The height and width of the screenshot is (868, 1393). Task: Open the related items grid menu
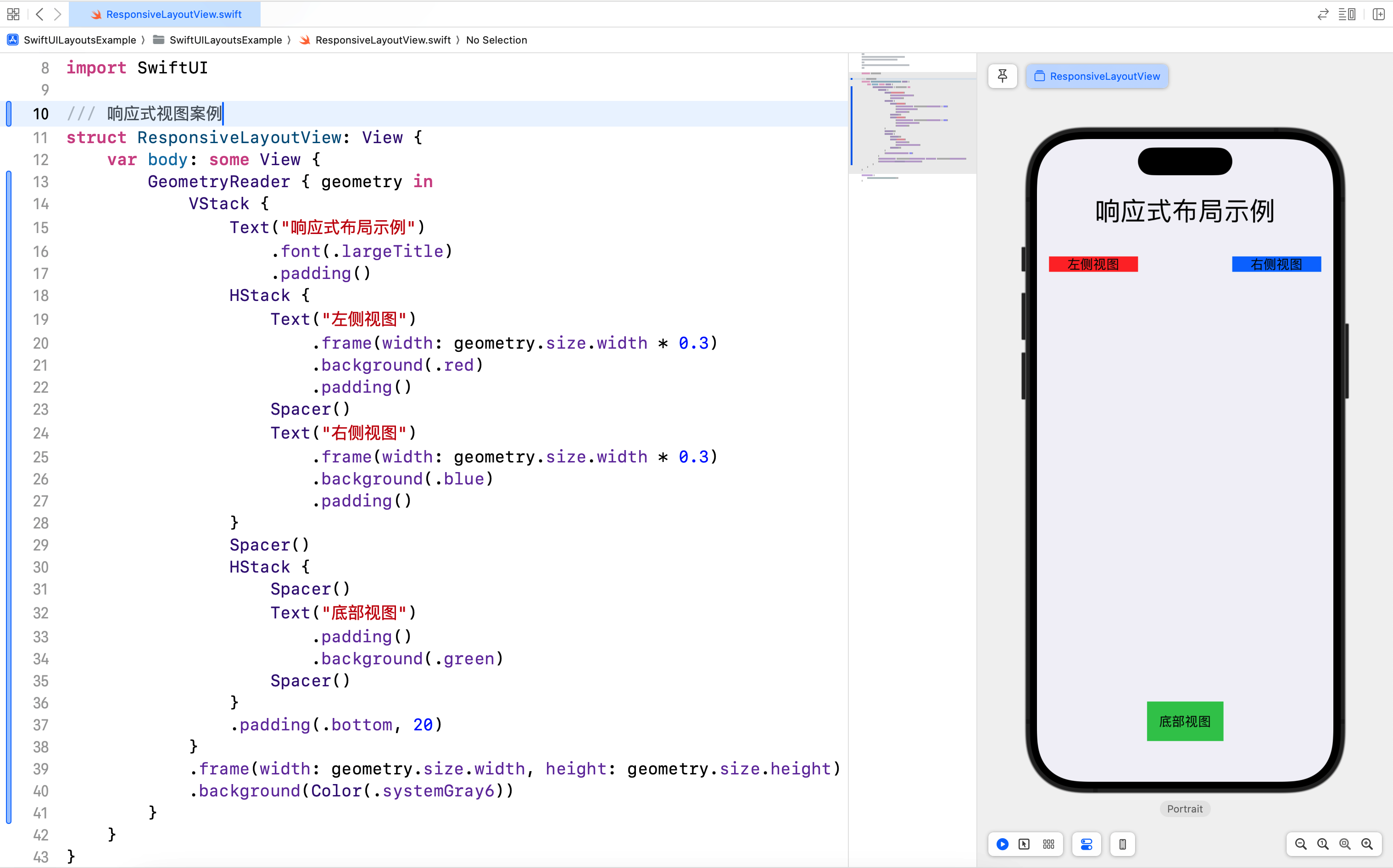pos(13,14)
